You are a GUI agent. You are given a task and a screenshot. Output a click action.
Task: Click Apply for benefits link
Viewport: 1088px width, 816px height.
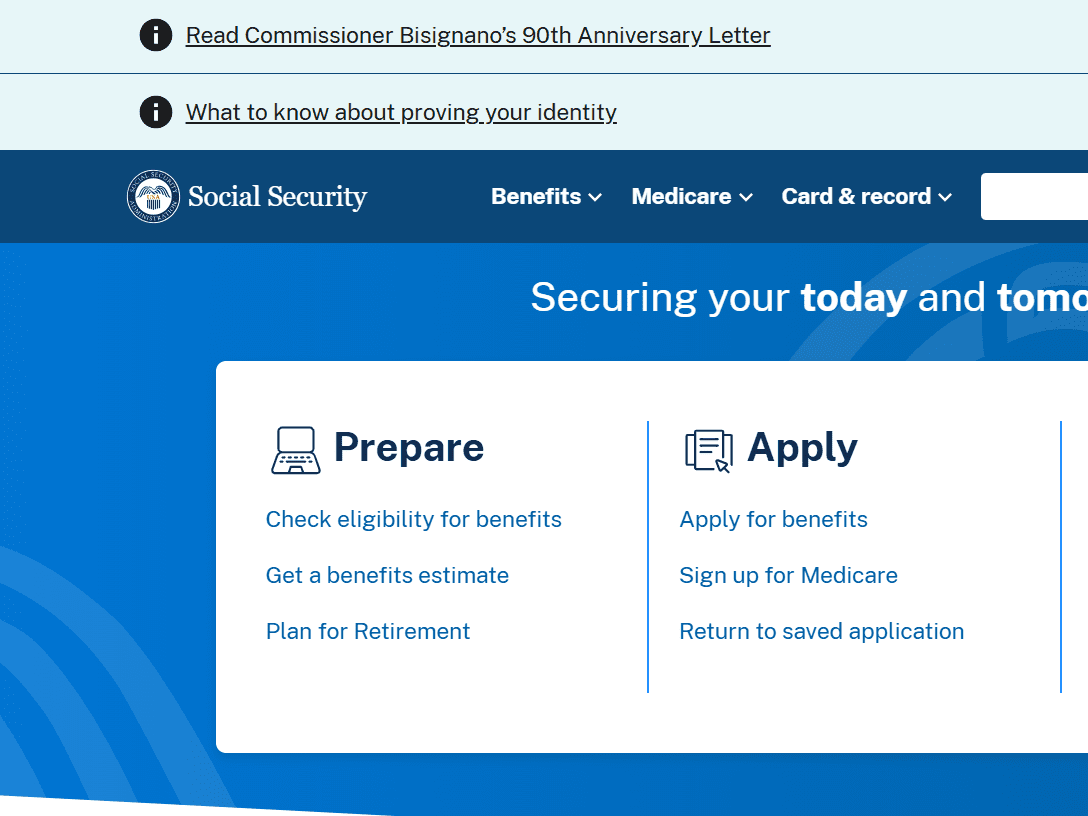(773, 519)
